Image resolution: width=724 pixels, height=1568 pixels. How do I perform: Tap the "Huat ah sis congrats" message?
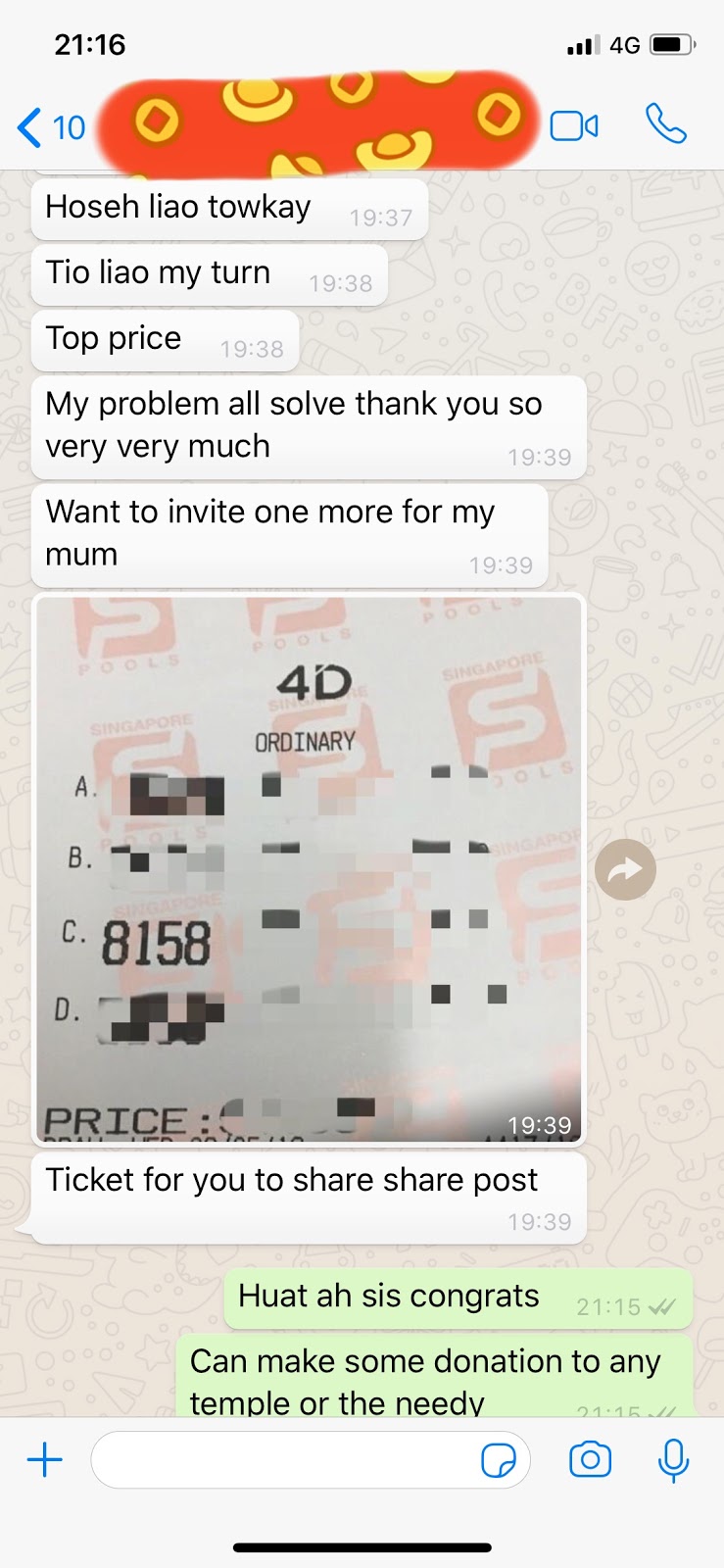459,1299
